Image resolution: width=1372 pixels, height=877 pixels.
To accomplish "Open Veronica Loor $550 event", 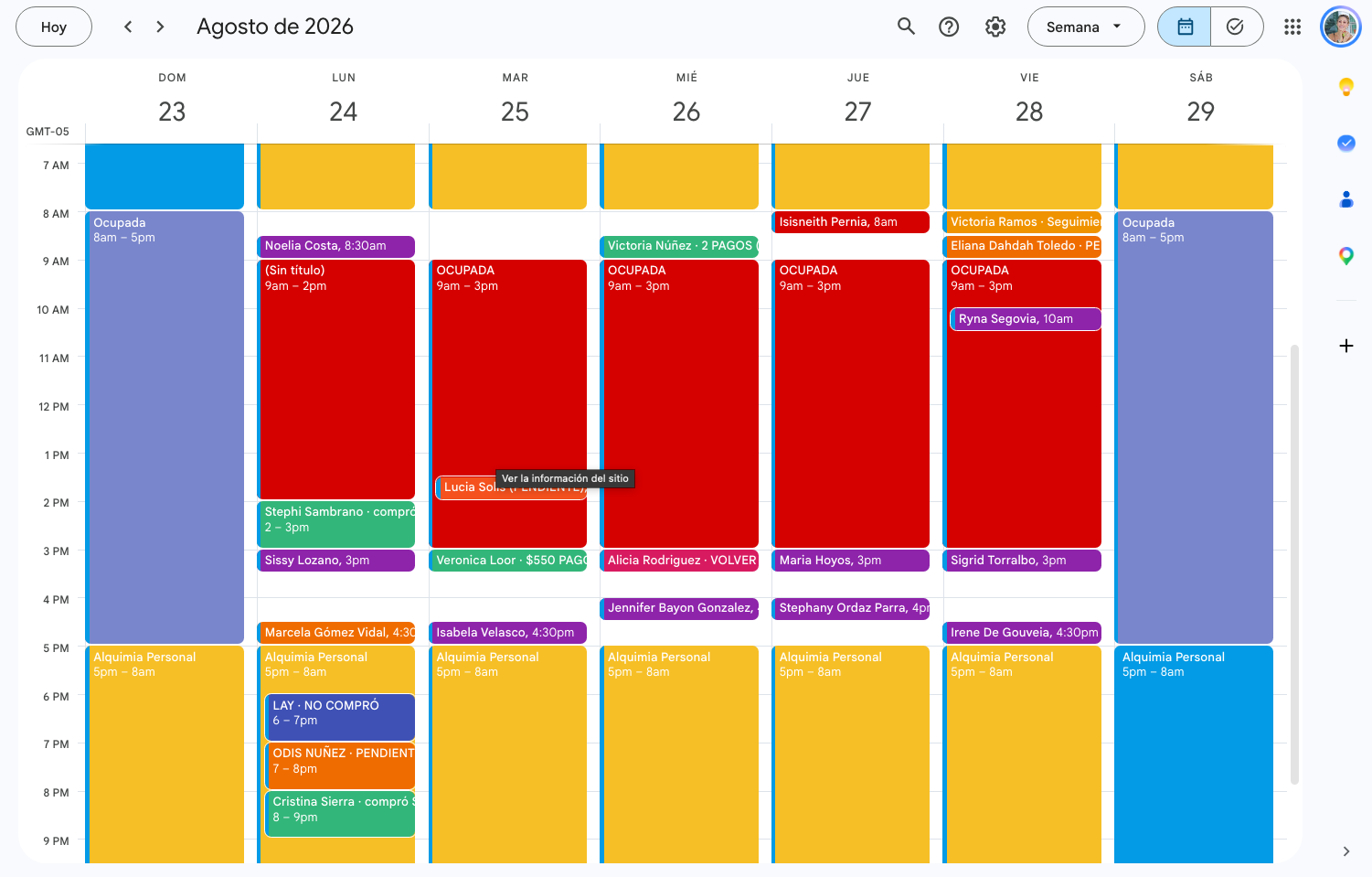I will [508, 561].
